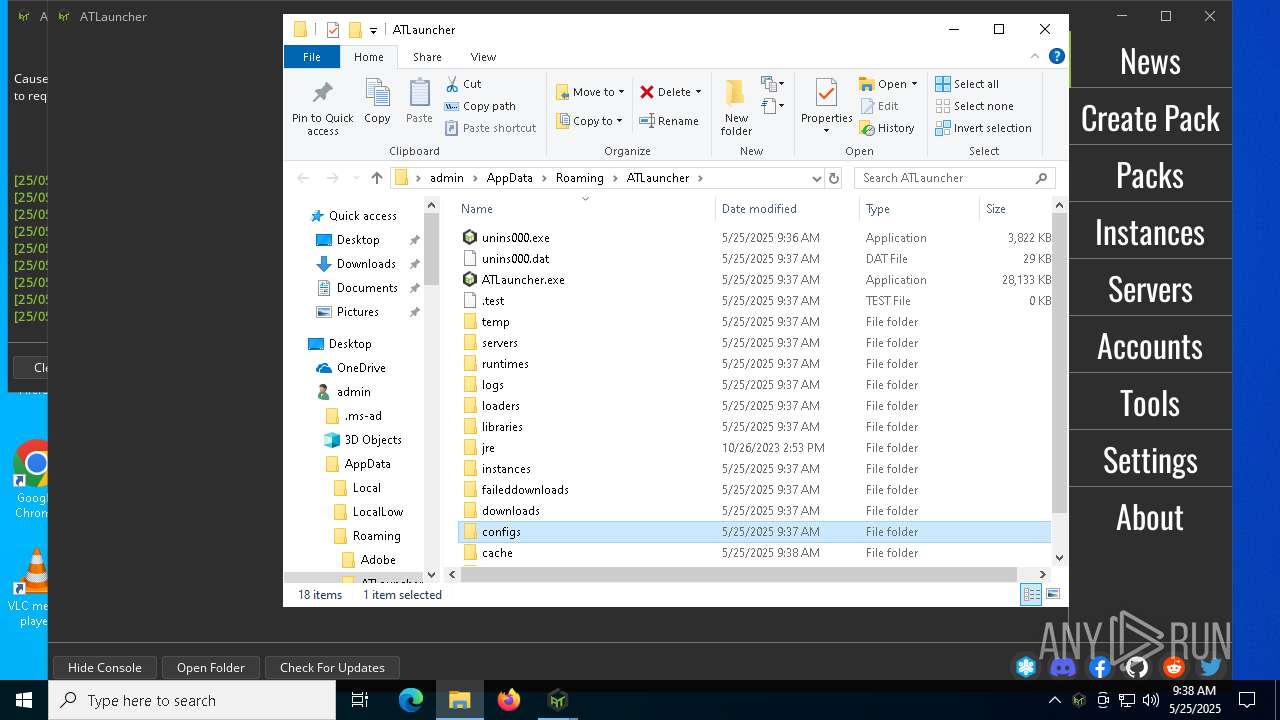Switch to the View ribbon tab
The width and height of the screenshot is (1280, 720).
tap(483, 57)
